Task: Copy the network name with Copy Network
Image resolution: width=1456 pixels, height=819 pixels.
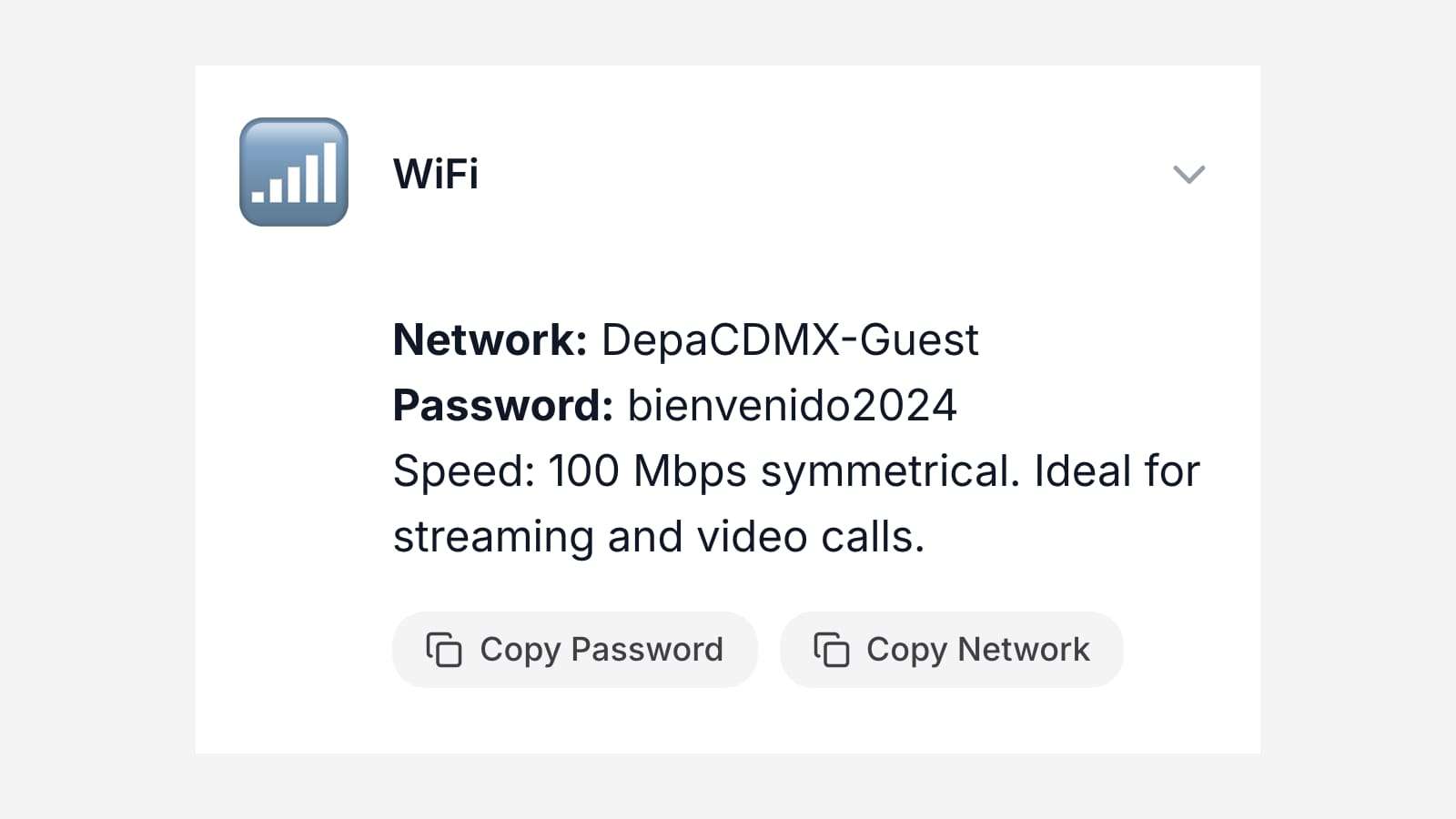Action: (952, 650)
